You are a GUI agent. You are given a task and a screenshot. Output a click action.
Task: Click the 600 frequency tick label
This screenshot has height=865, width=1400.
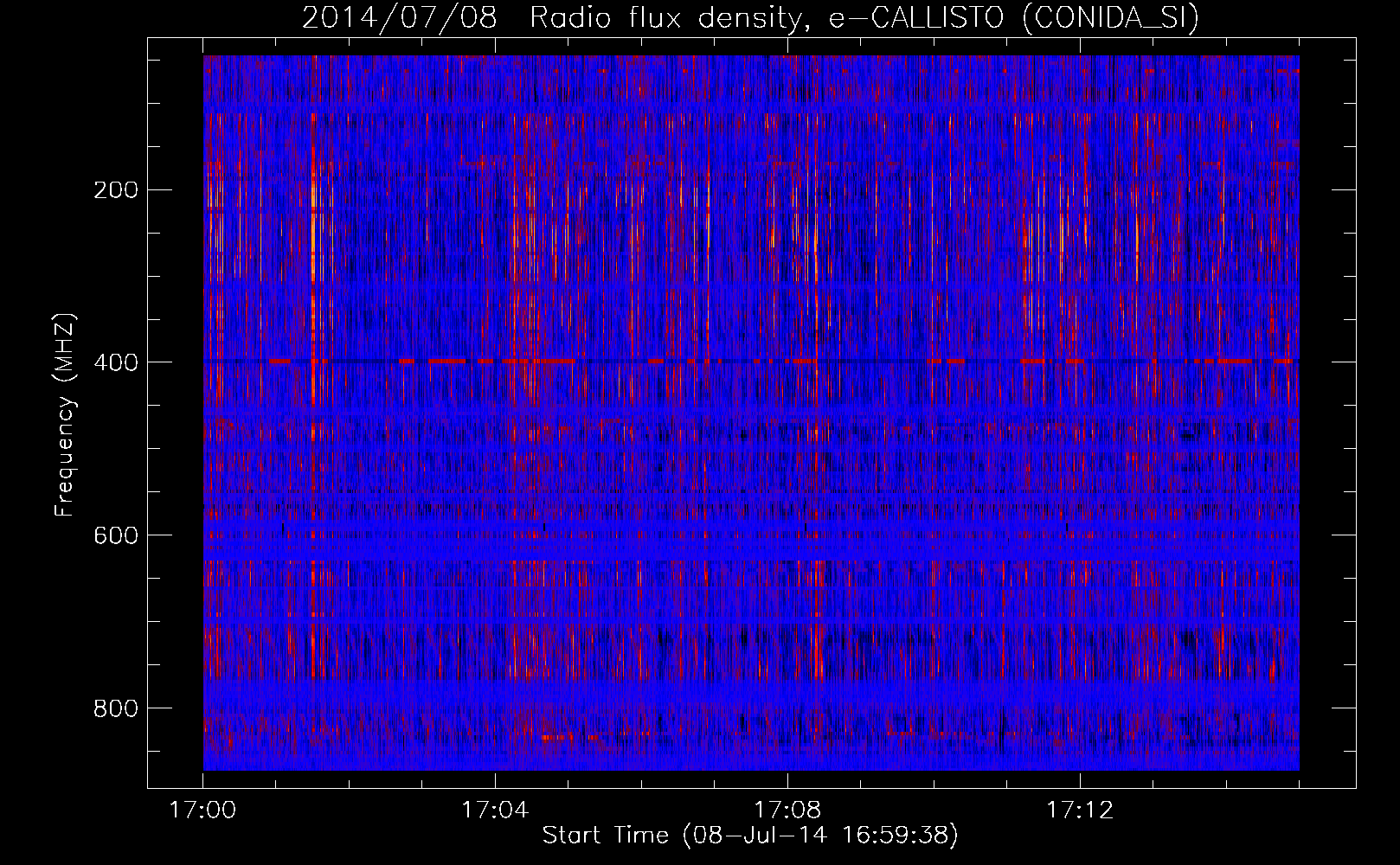pyautogui.click(x=115, y=535)
